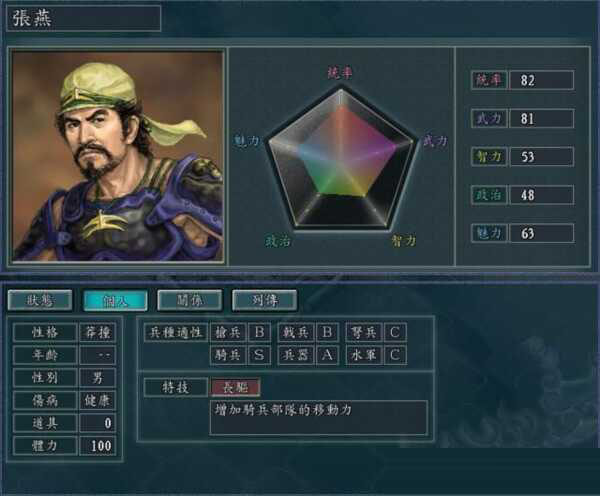Switch to the 個人 personal tab
Screen dimensions: 600x496
(x=115, y=300)
